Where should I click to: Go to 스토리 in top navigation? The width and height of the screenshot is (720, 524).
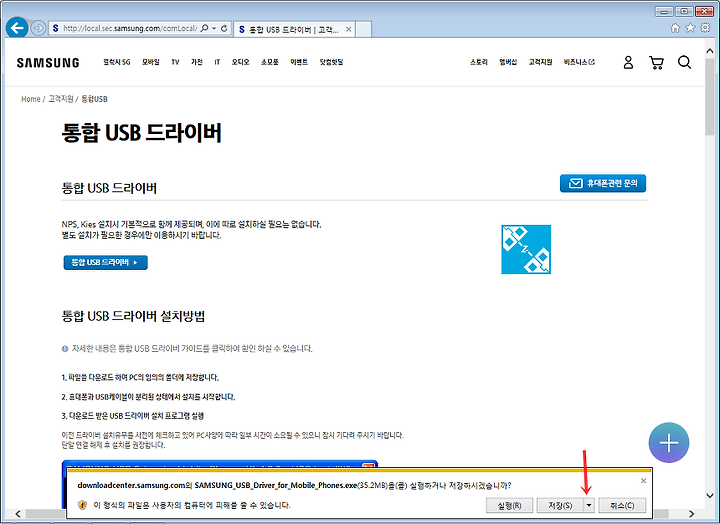pyautogui.click(x=478, y=62)
